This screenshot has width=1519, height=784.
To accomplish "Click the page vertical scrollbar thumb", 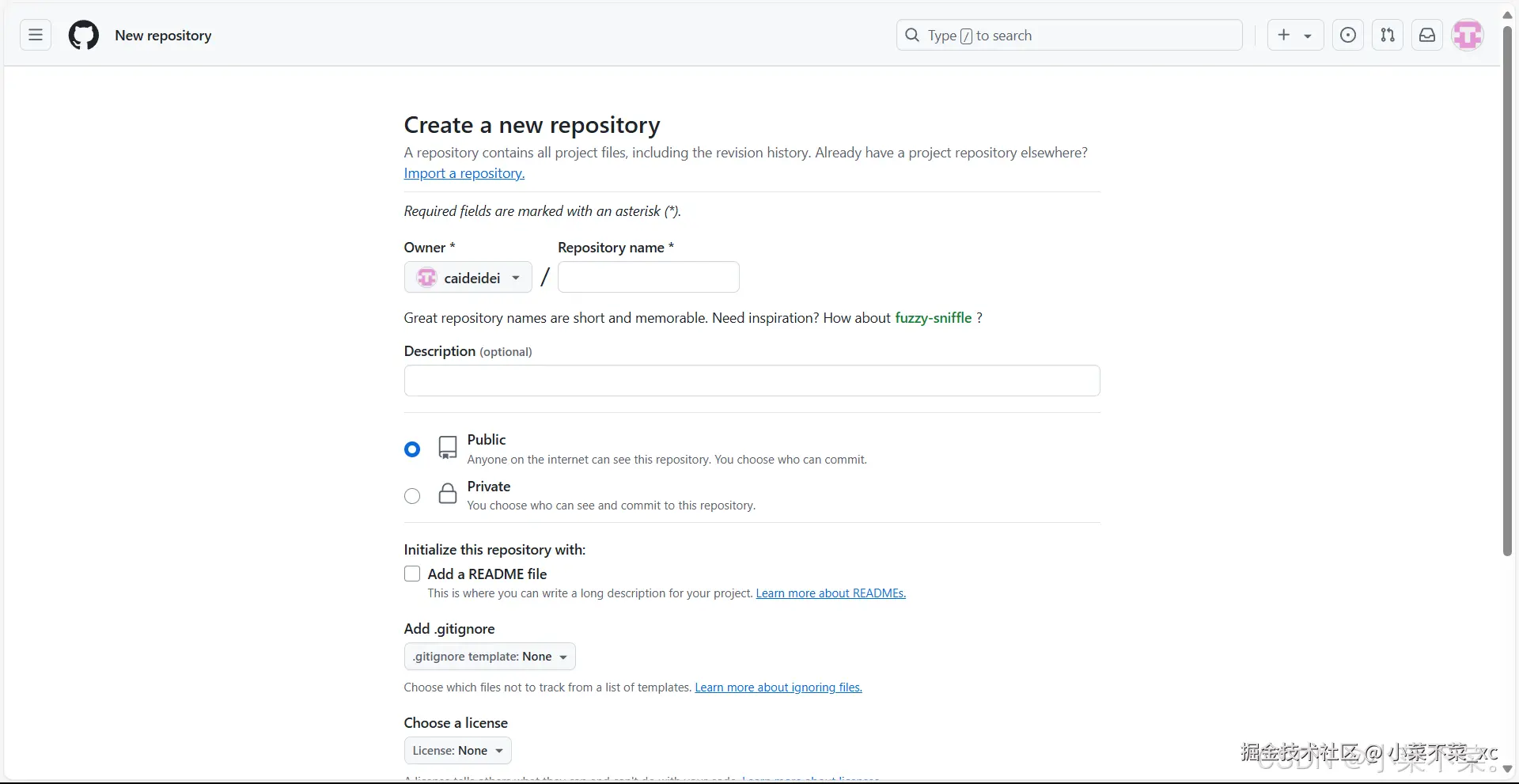I will pos(1507,291).
